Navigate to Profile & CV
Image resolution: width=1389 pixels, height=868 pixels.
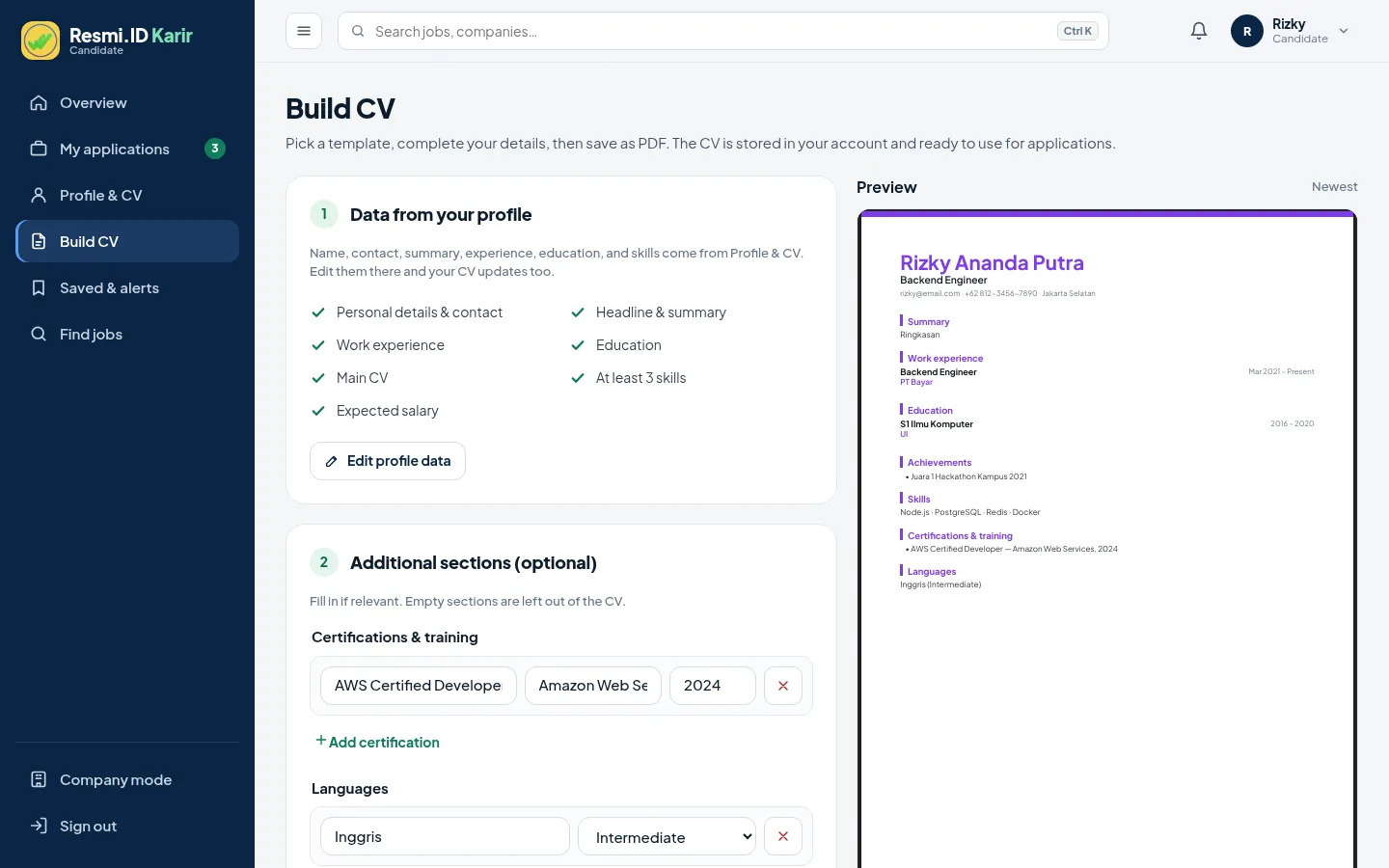click(127, 195)
